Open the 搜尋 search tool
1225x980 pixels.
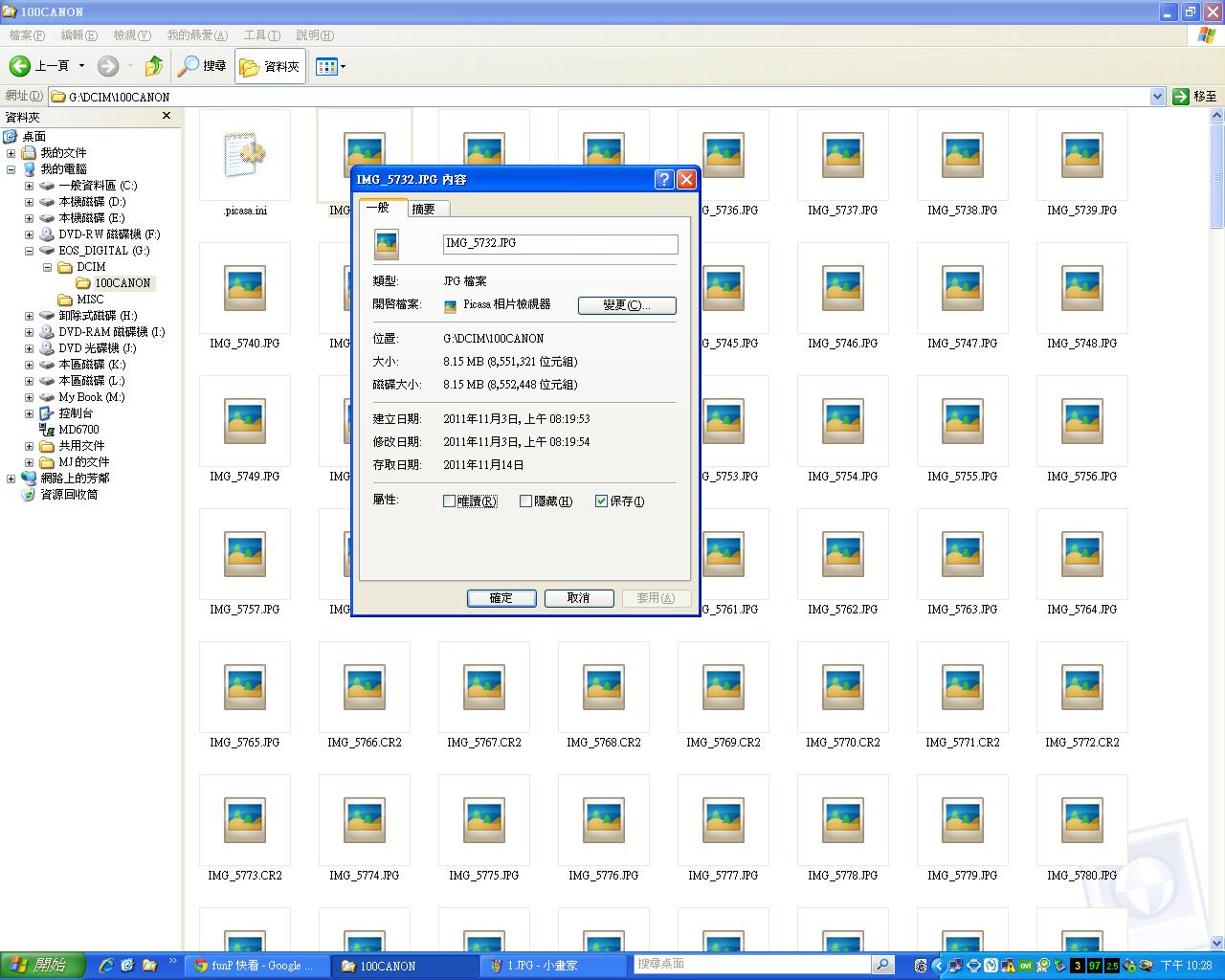click(202, 66)
